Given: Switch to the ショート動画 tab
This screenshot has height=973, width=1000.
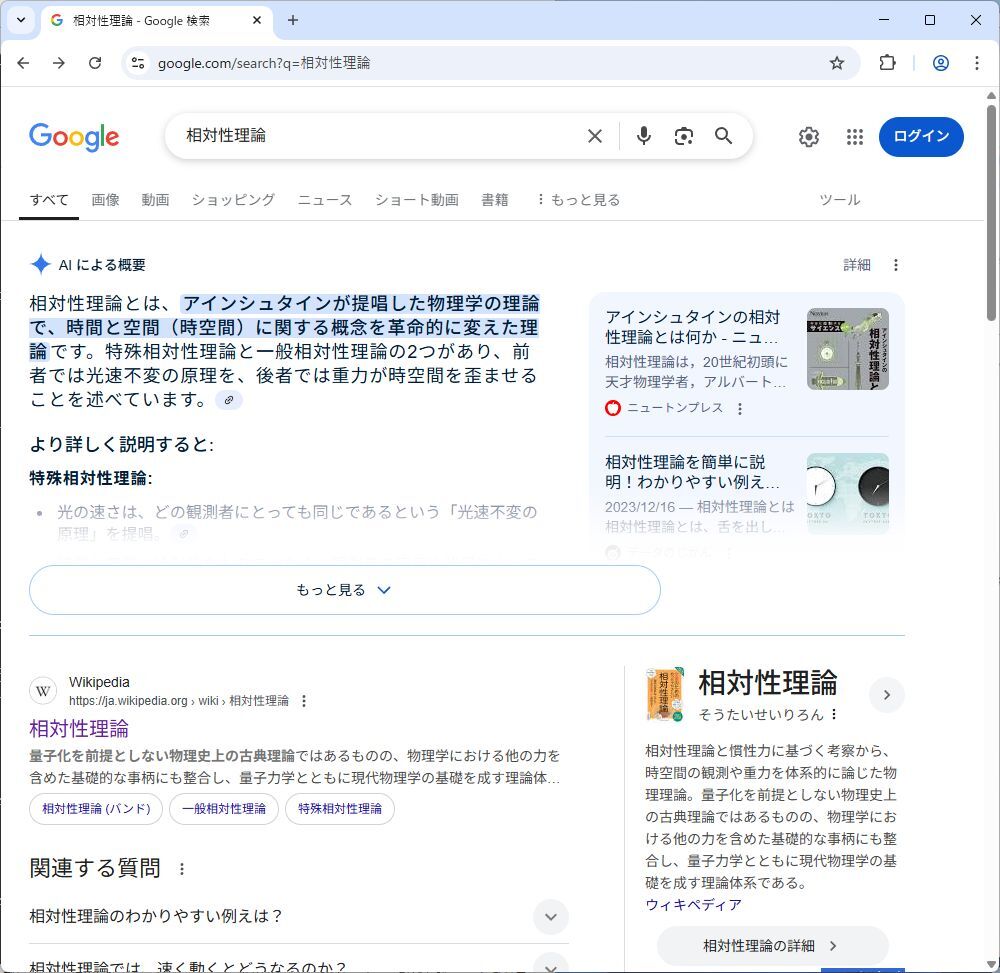Looking at the screenshot, I should click(x=416, y=200).
